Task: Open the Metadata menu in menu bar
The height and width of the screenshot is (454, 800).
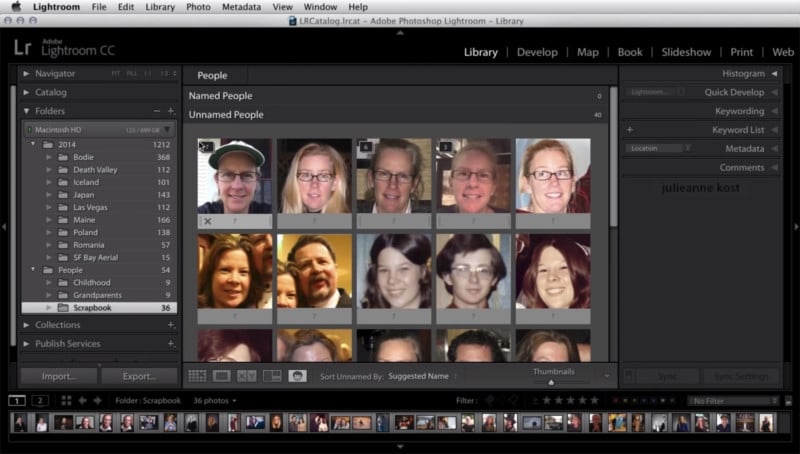Action: pyautogui.click(x=241, y=7)
